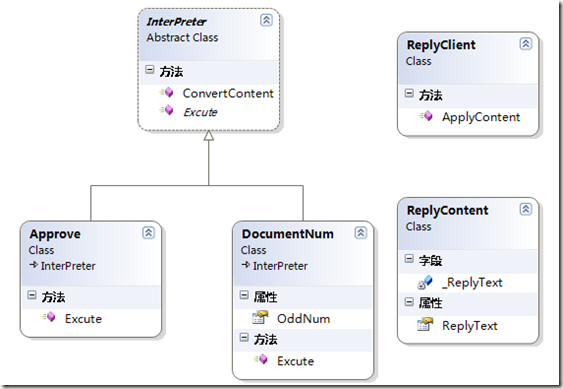Screen dimensions: 563x389
Task: Collapse the 字段 section in ReplyContent
Action: (x=409, y=259)
